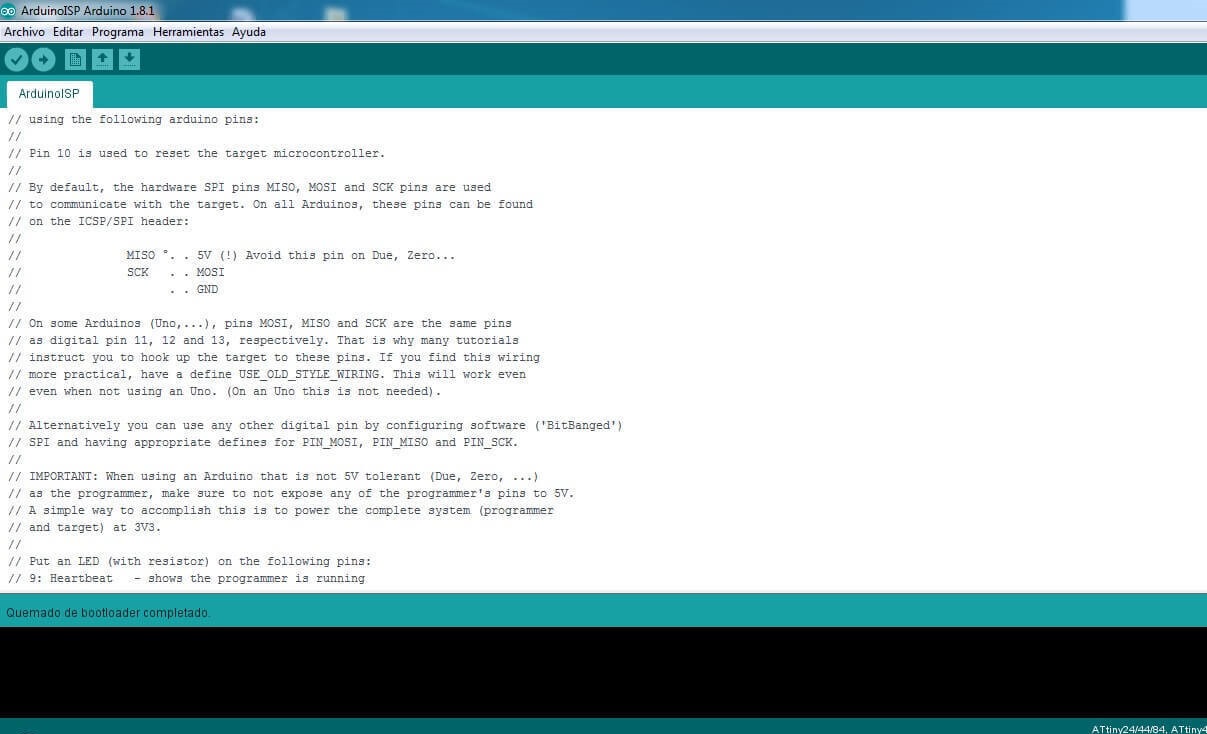Open the Programa menu

tap(118, 32)
